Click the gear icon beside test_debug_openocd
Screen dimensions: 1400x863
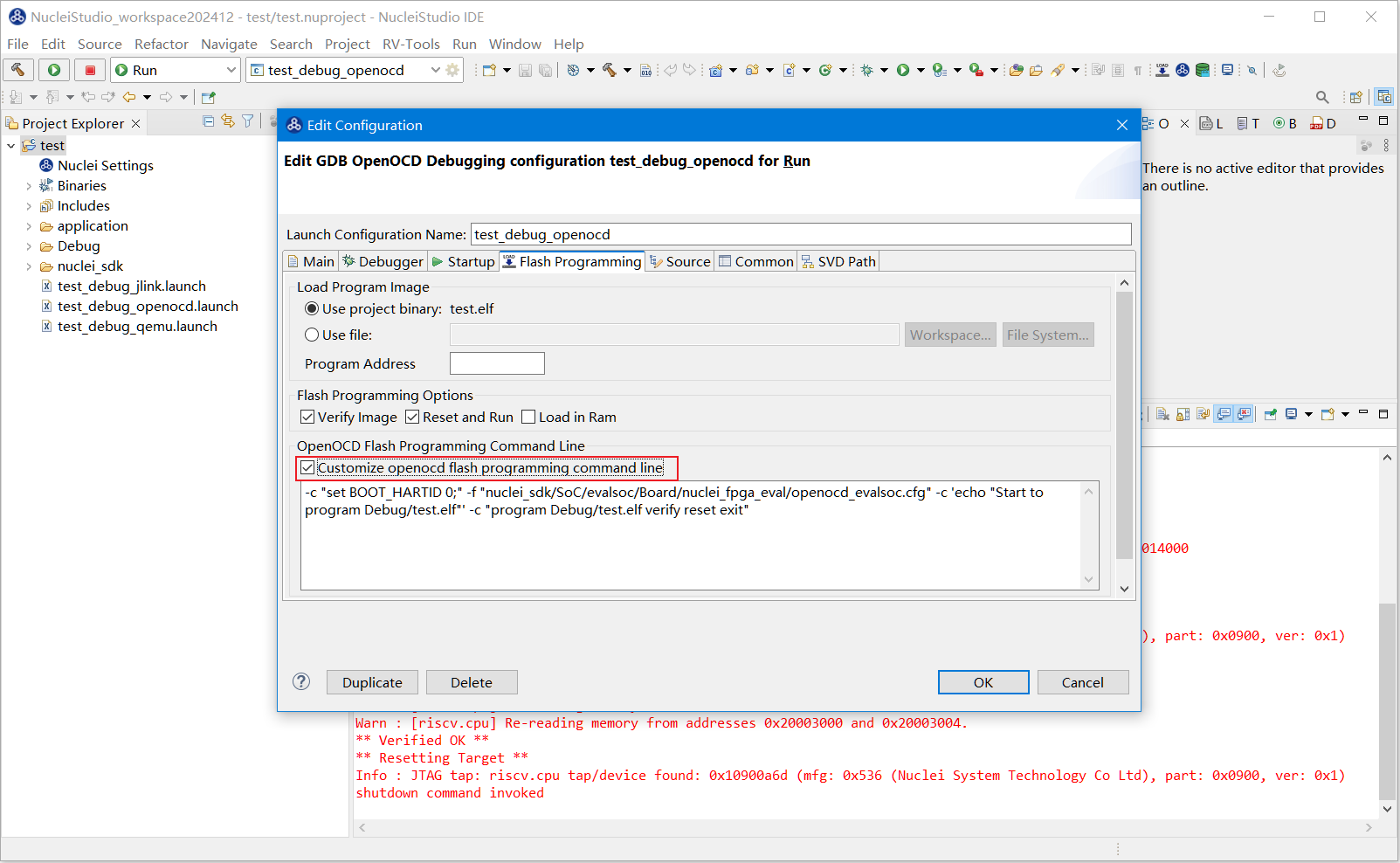coord(452,70)
